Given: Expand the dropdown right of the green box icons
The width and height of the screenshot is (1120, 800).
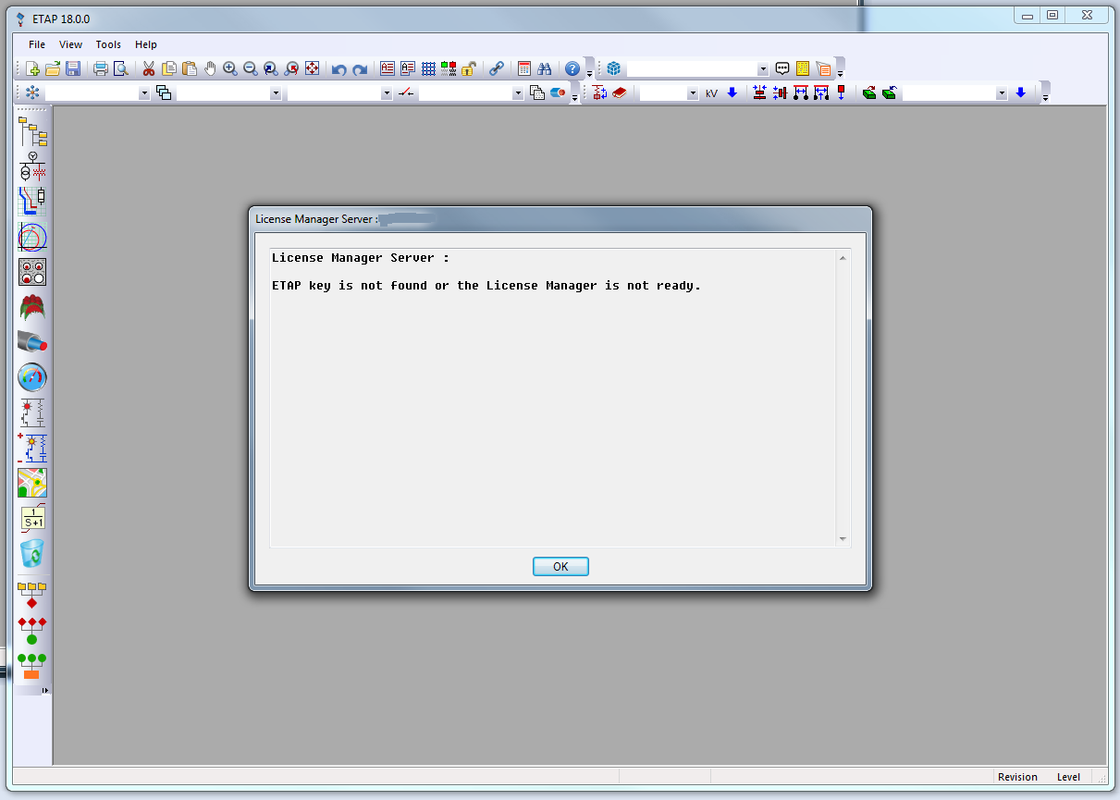Looking at the screenshot, I should (x=1001, y=93).
